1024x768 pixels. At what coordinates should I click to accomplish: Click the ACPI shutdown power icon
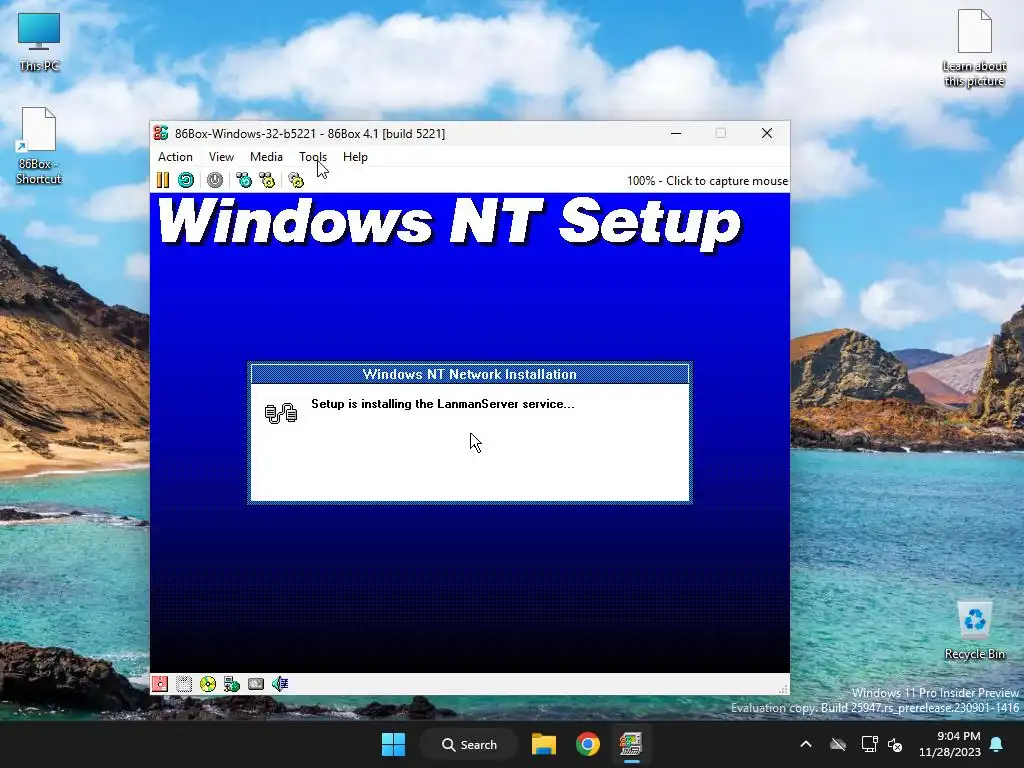(x=215, y=180)
